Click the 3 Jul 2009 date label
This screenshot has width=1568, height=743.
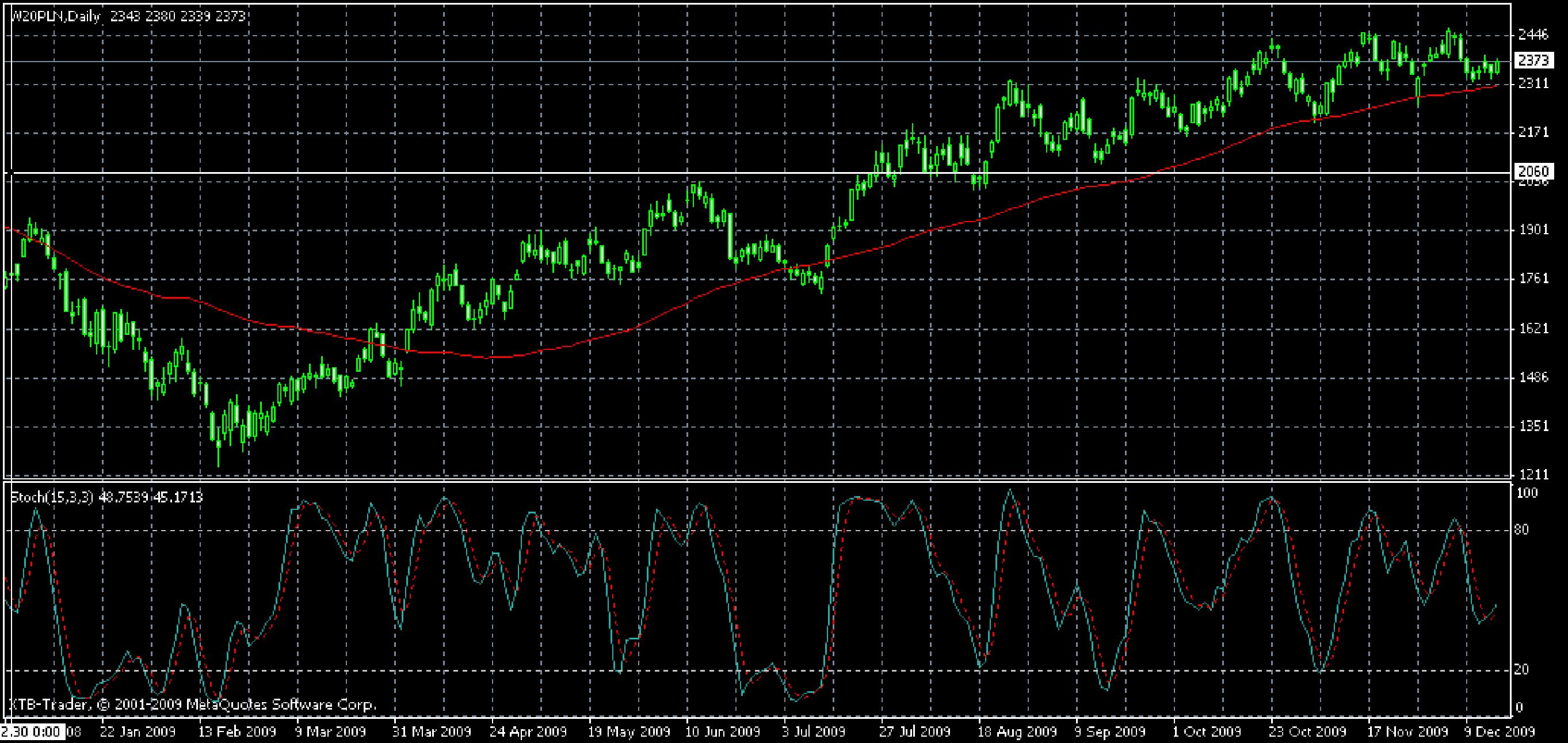(814, 731)
